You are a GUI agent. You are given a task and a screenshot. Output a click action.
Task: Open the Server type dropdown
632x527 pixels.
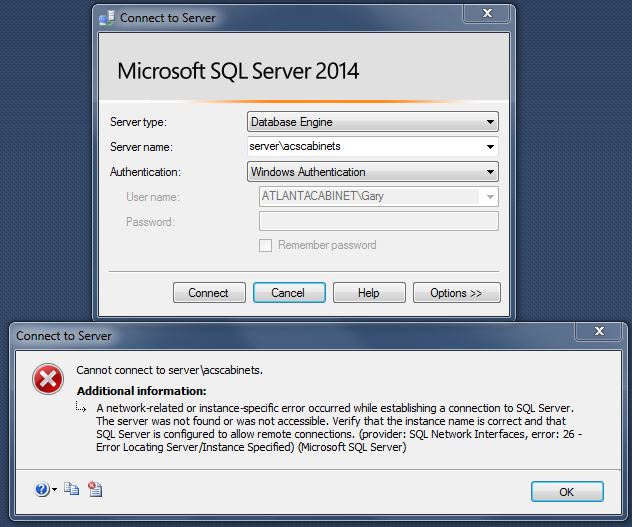(x=372, y=122)
